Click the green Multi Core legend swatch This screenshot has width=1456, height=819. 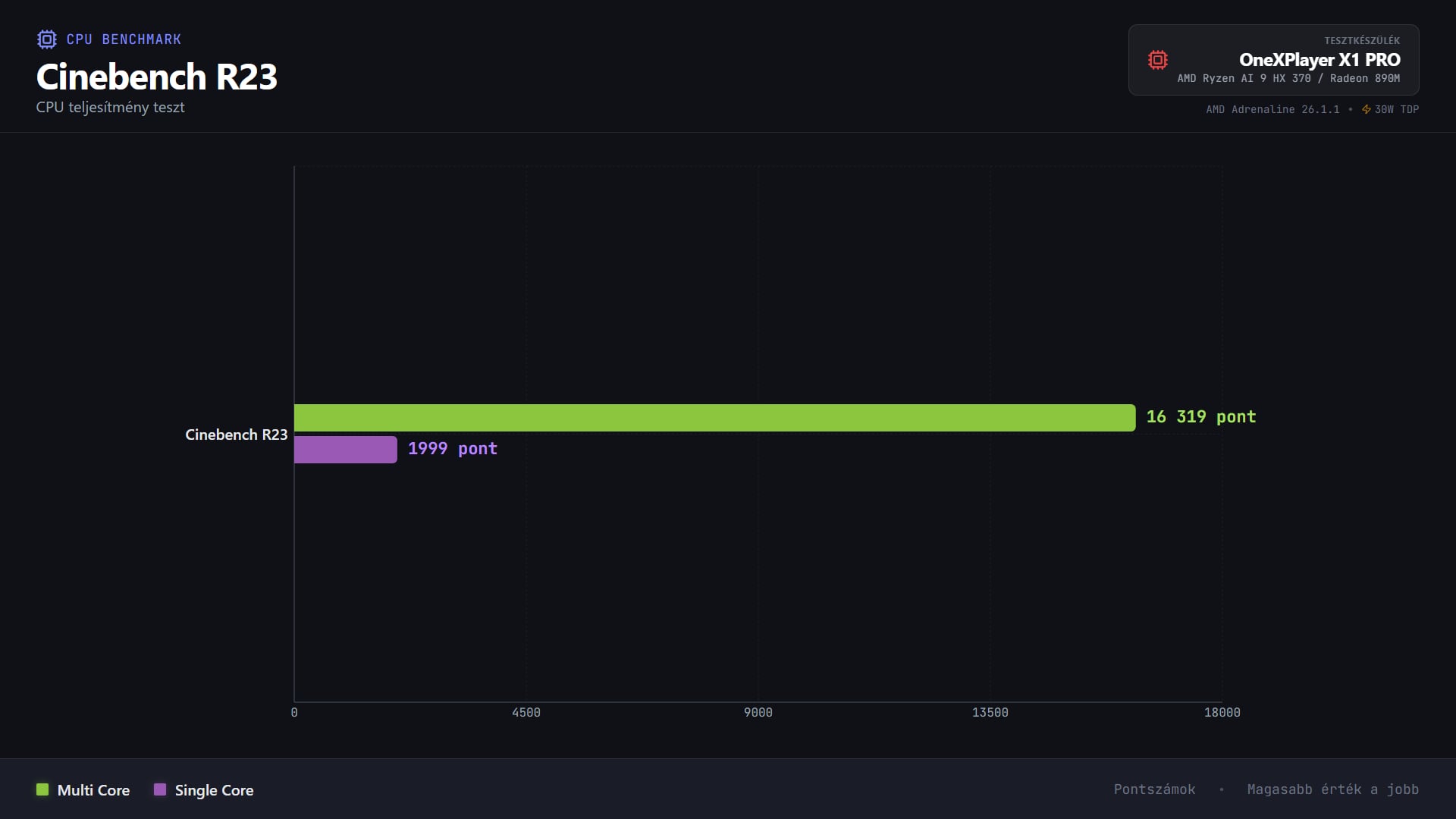[x=42, y=789]
